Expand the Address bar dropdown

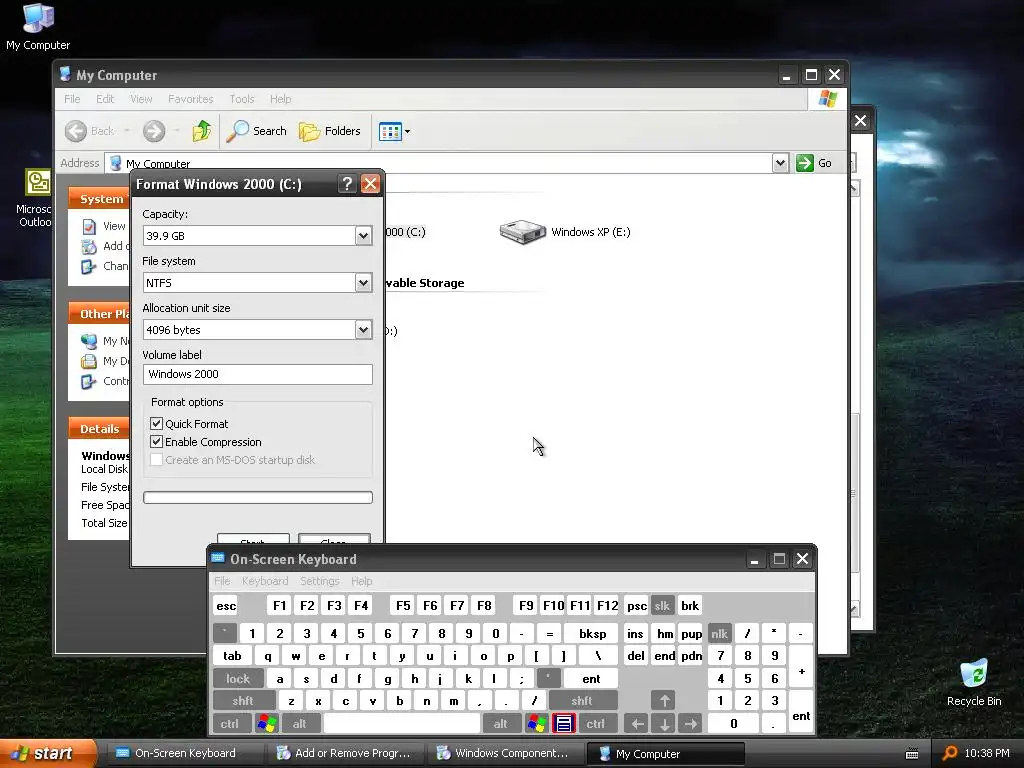click(780, 163)
